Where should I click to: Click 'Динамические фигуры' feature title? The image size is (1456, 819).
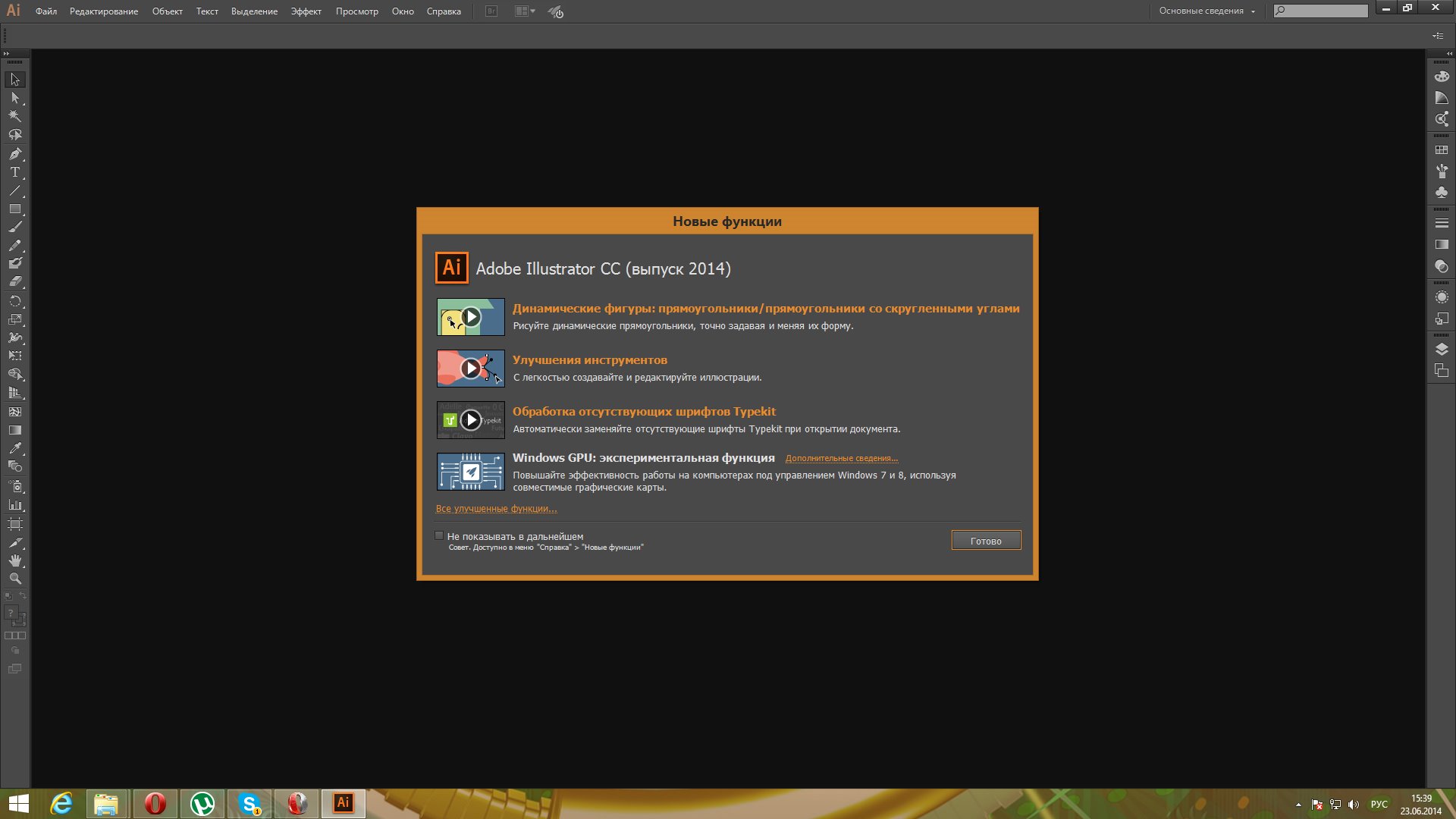click(x=766, y=309)
